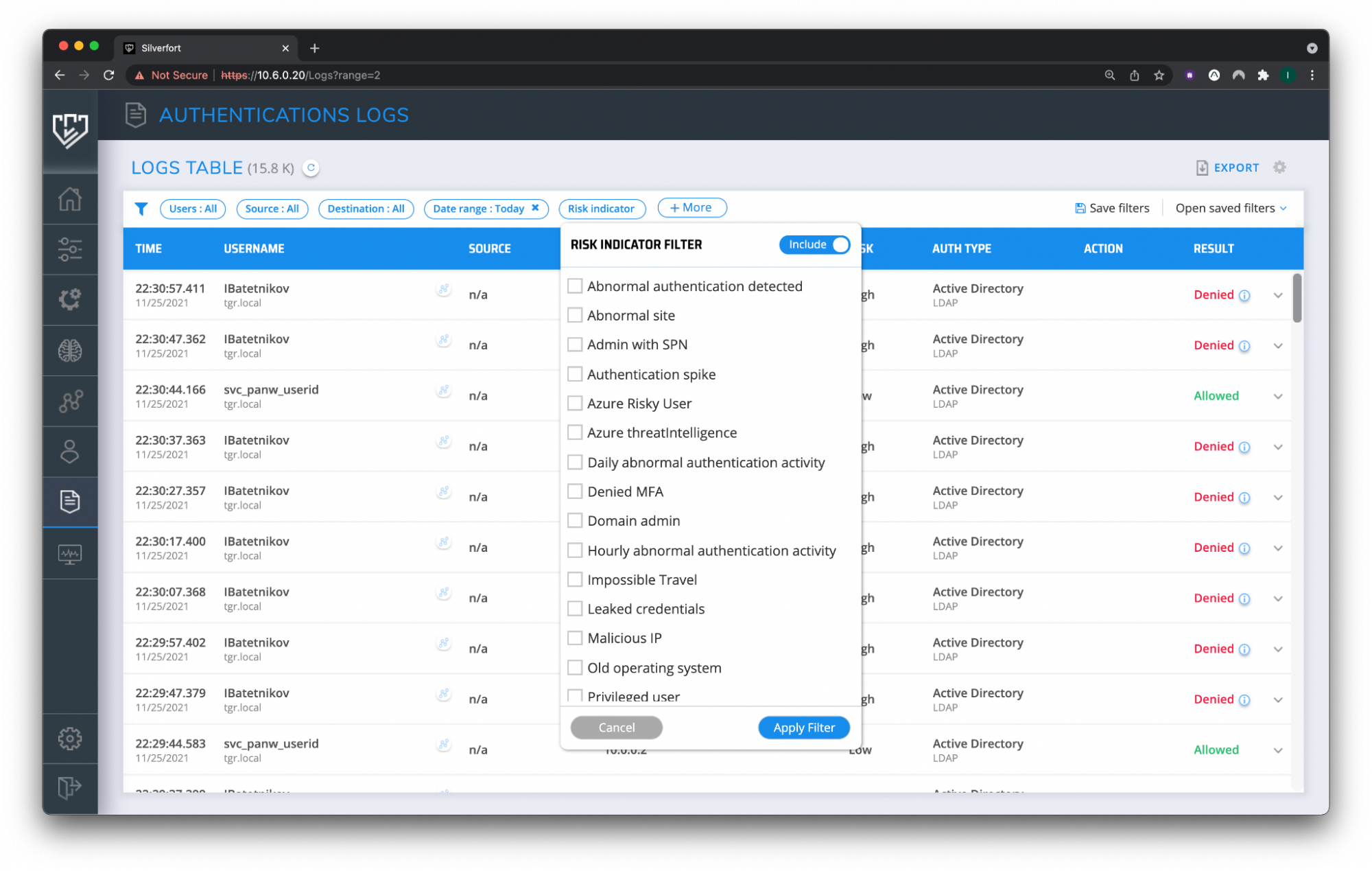Open the monitor health sidebar icon
The width and height of the screenshot is (1372, 871).
pyautogui.click(x=70, y=554)
